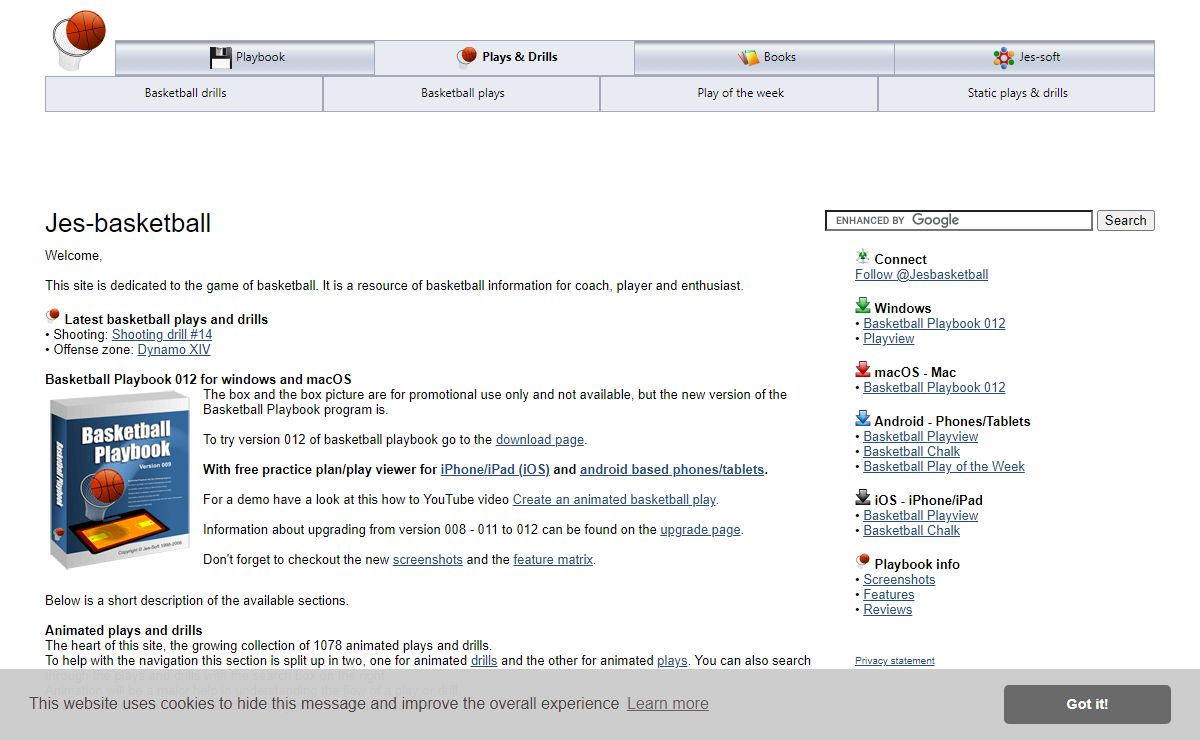Open Dynamo XIV link
Viewport: 1200px width, 740px height.
tap(174, 350)
